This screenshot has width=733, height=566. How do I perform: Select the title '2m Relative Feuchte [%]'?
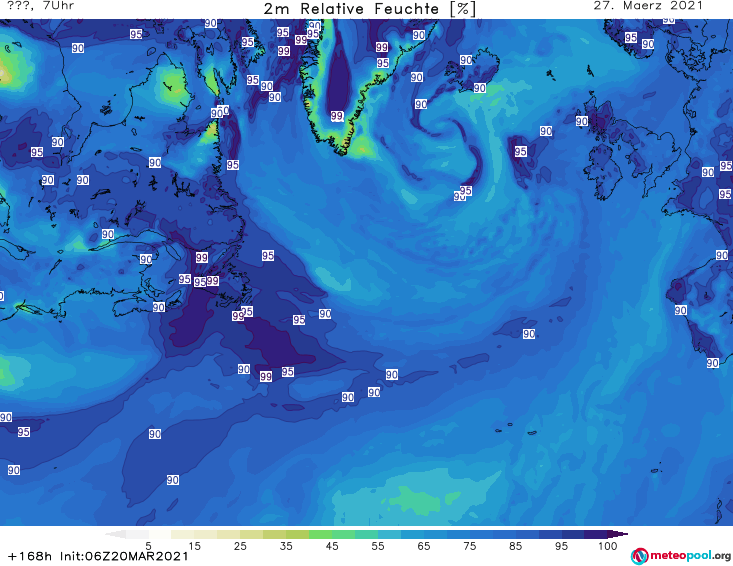[370, 9]
